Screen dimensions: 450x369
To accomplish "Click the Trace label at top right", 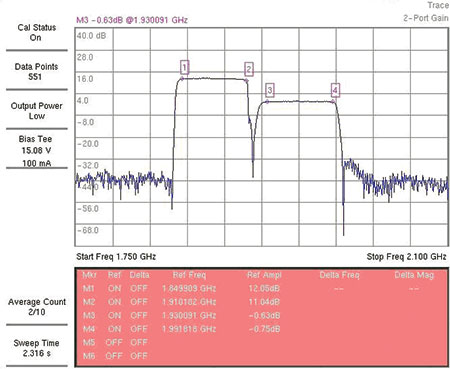I will click(438, 5).
